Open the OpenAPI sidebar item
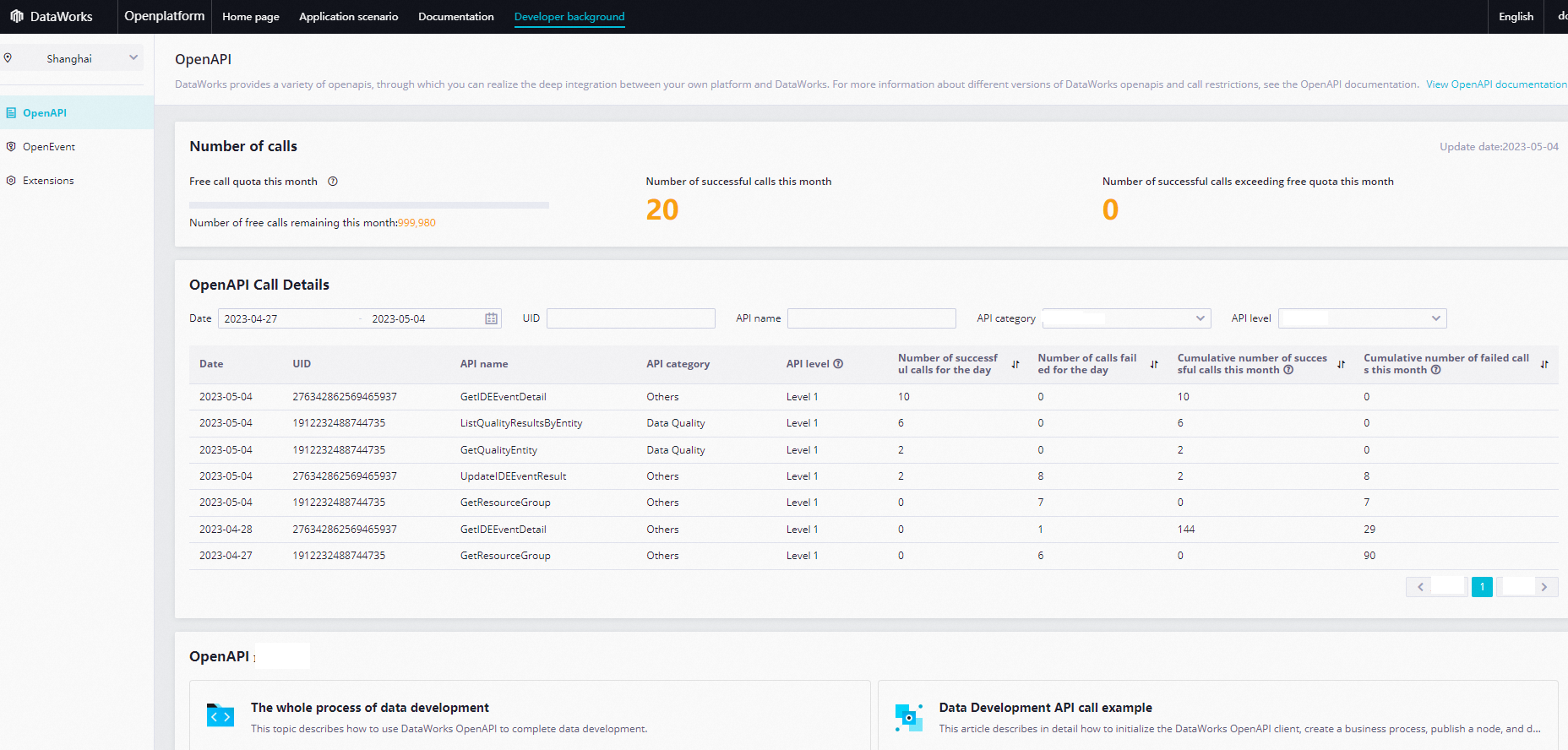The image size is (1568, 750). 77,112
